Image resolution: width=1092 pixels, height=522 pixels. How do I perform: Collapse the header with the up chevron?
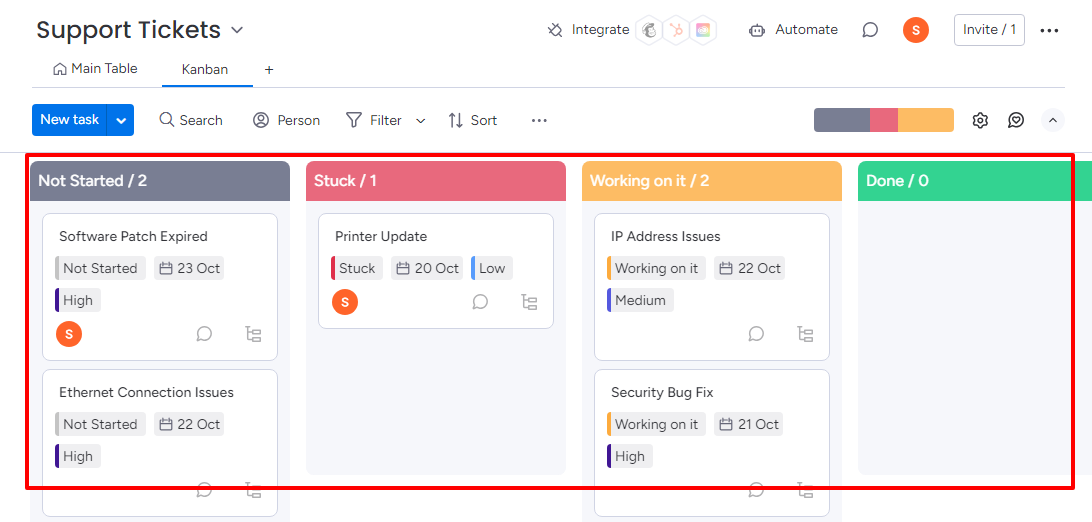pos(1053,120)
